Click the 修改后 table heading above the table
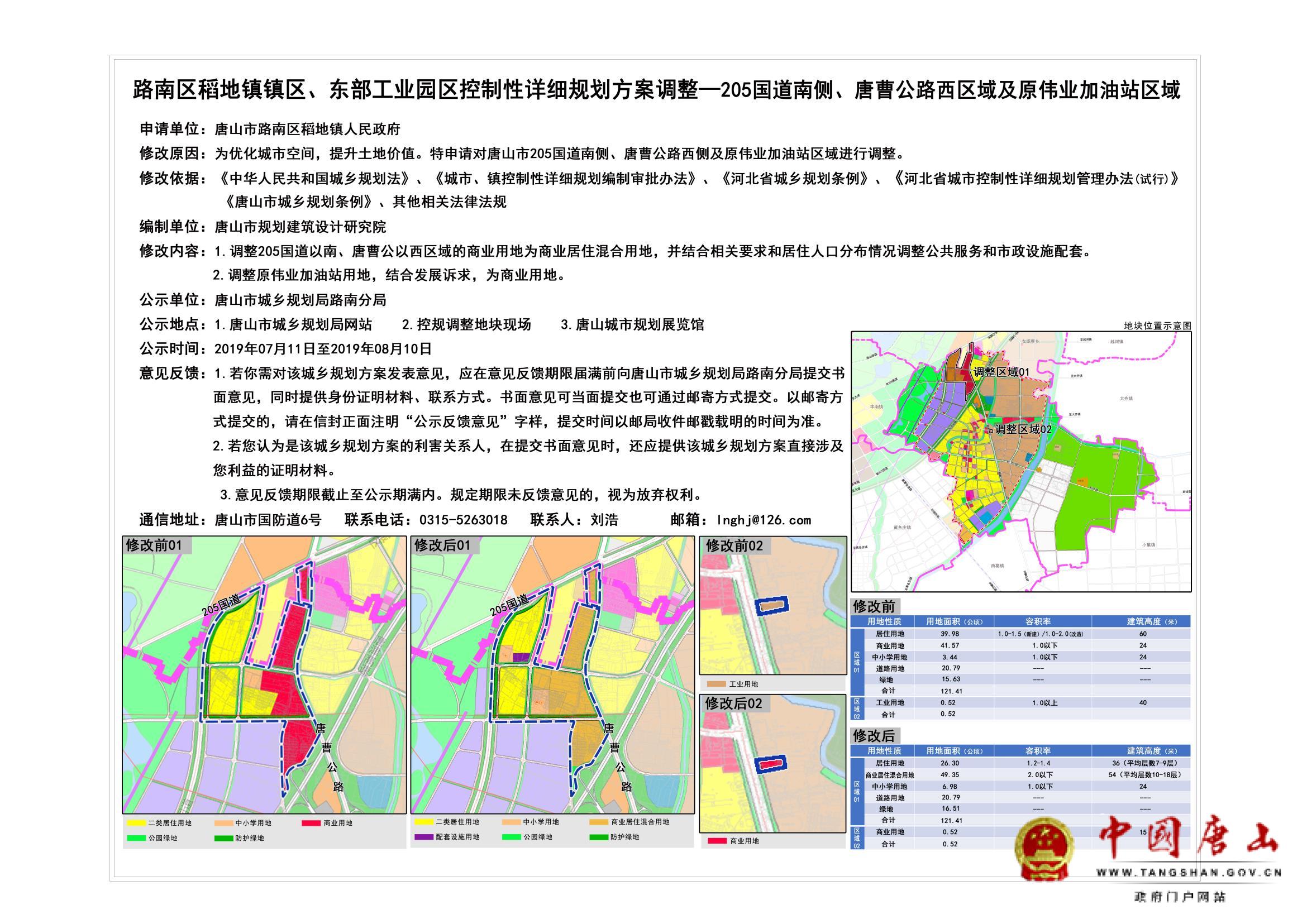The width and height of the screenshot is (1307, 924). click(x=874, y=736)
